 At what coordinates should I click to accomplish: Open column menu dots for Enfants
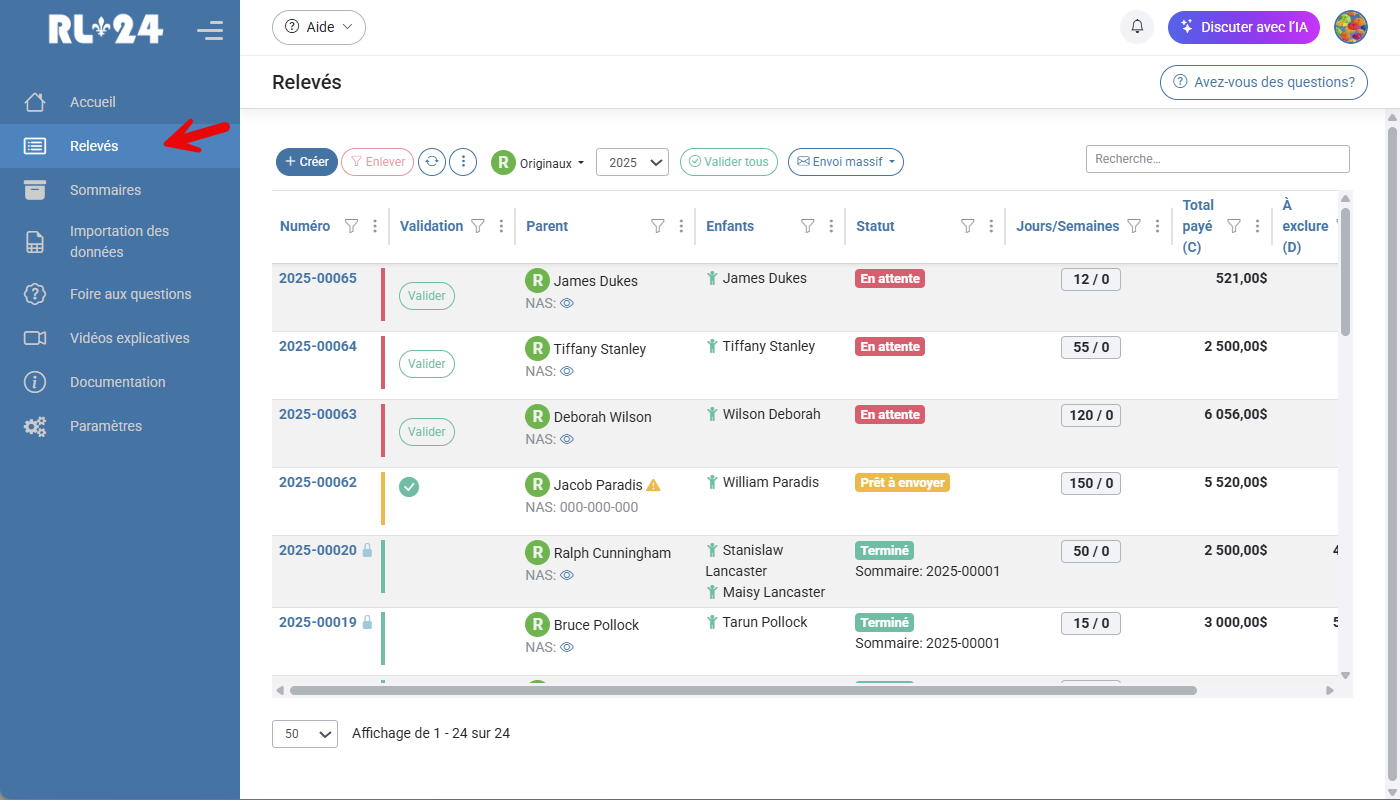[x=831, y=226]
